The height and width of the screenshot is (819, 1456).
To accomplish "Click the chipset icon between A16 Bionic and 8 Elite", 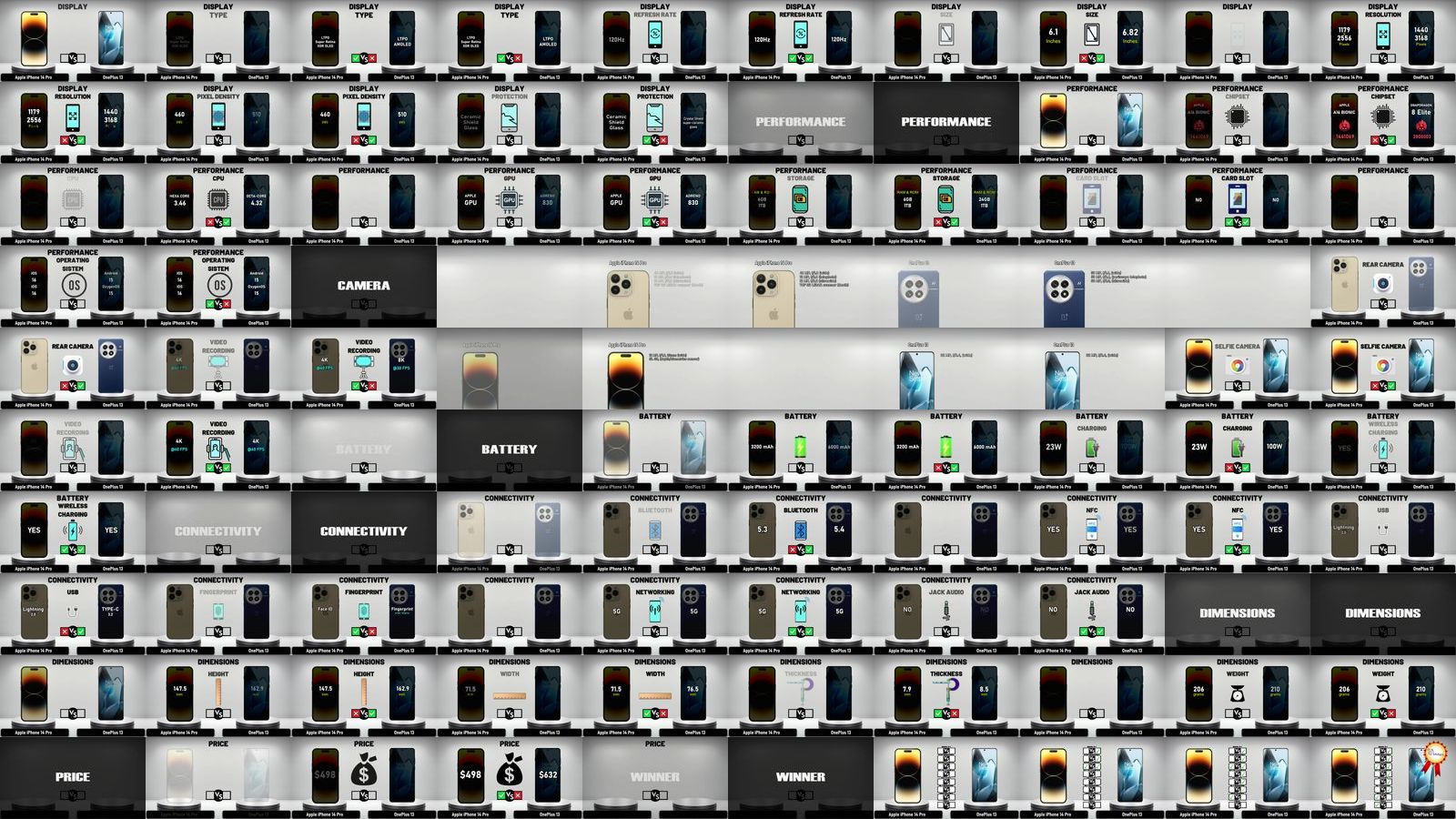I will coord(1382,116).
